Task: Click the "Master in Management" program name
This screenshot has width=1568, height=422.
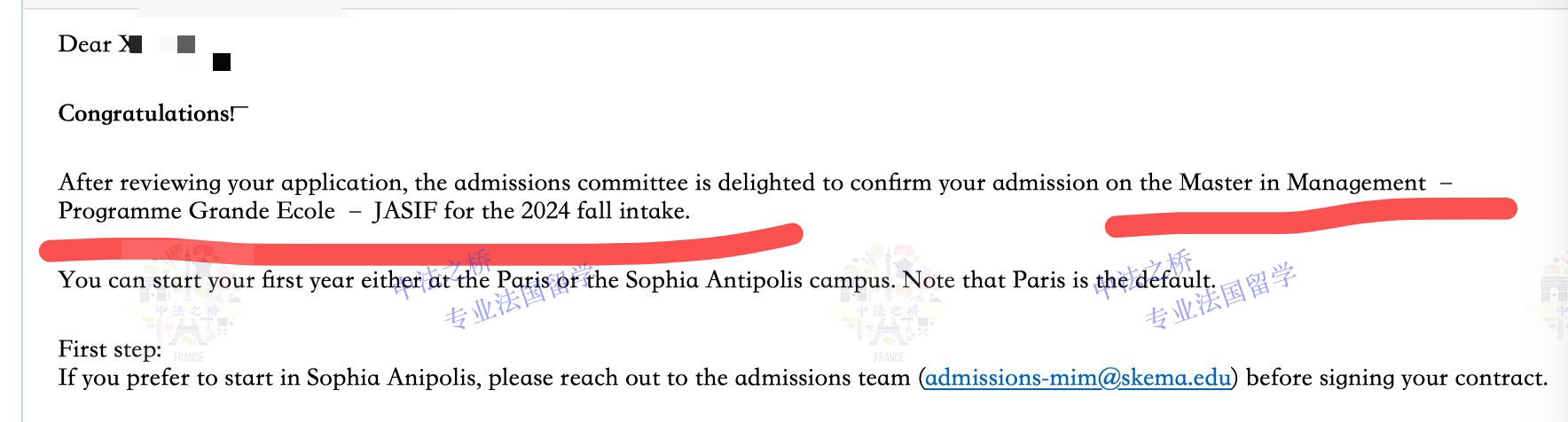Action: click(1302, 184)
